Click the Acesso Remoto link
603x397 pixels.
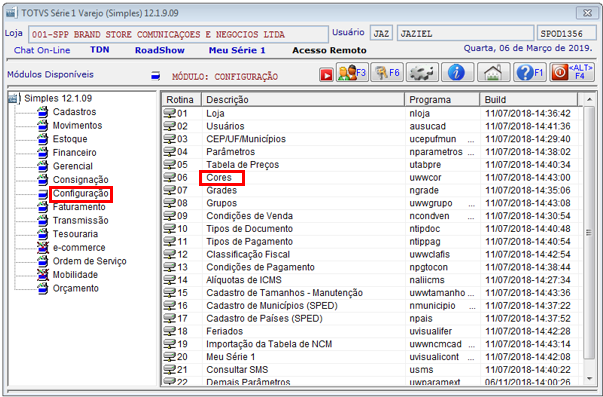pos(329,50)
